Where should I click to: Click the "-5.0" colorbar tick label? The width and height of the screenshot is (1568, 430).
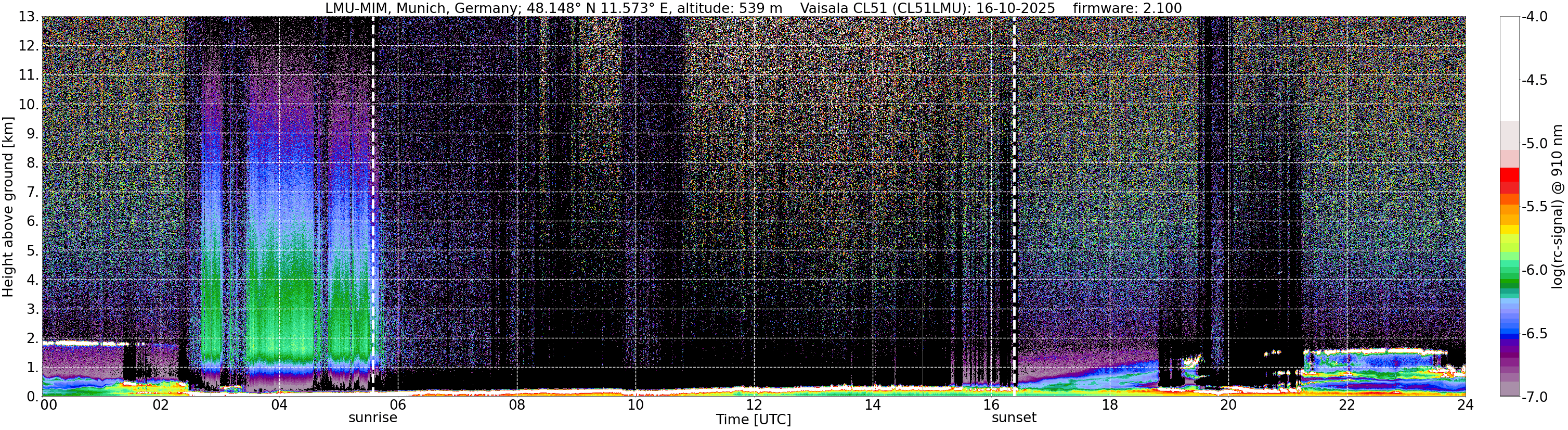(1535, 143)
